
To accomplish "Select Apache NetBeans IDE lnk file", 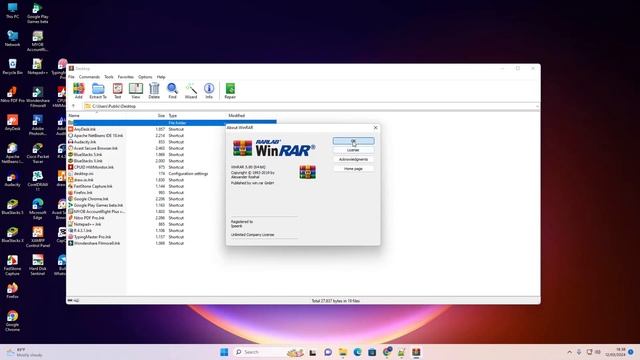I will point(98,136).
